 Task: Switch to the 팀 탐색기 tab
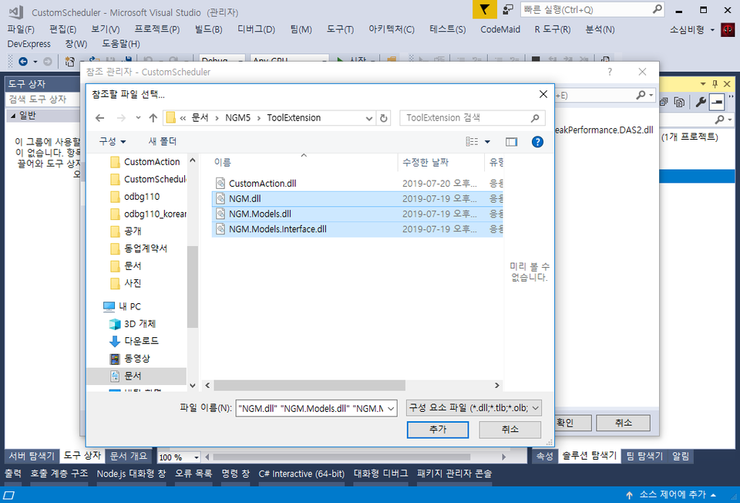click(645, 456)
